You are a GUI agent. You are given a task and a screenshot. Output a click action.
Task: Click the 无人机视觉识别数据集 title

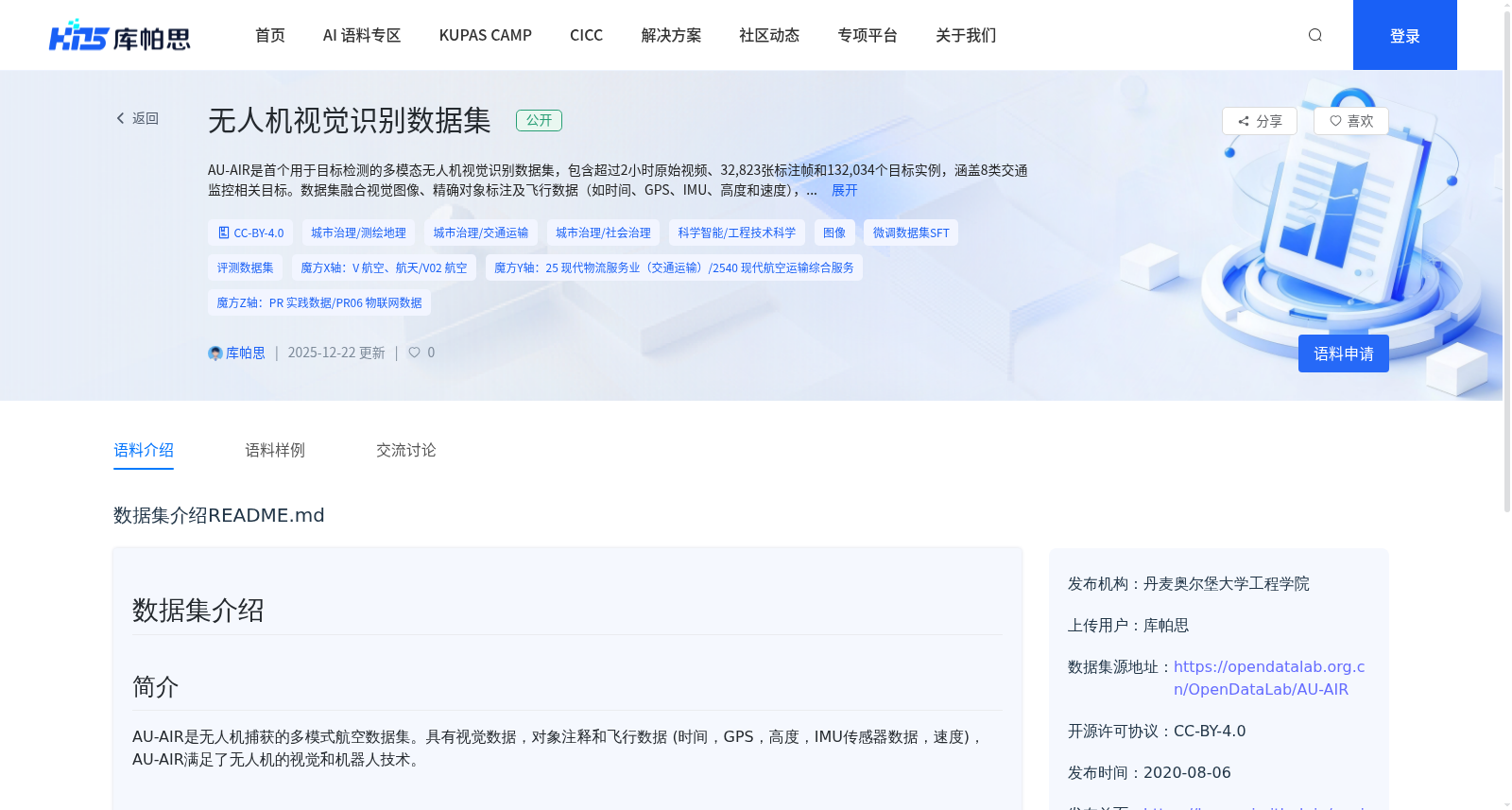[x=350, y=120]
